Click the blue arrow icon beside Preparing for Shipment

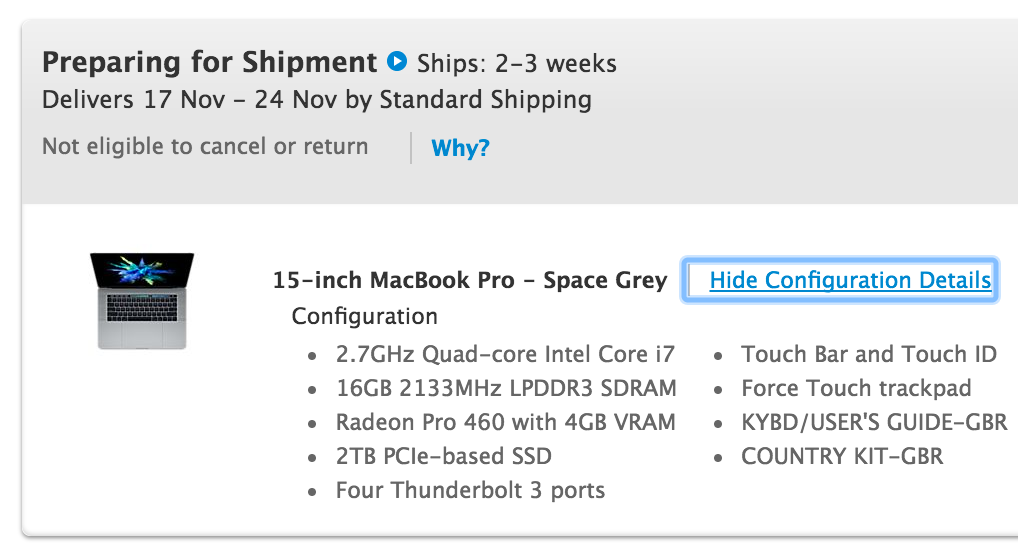pyautogui.click(x=397, y=62)
